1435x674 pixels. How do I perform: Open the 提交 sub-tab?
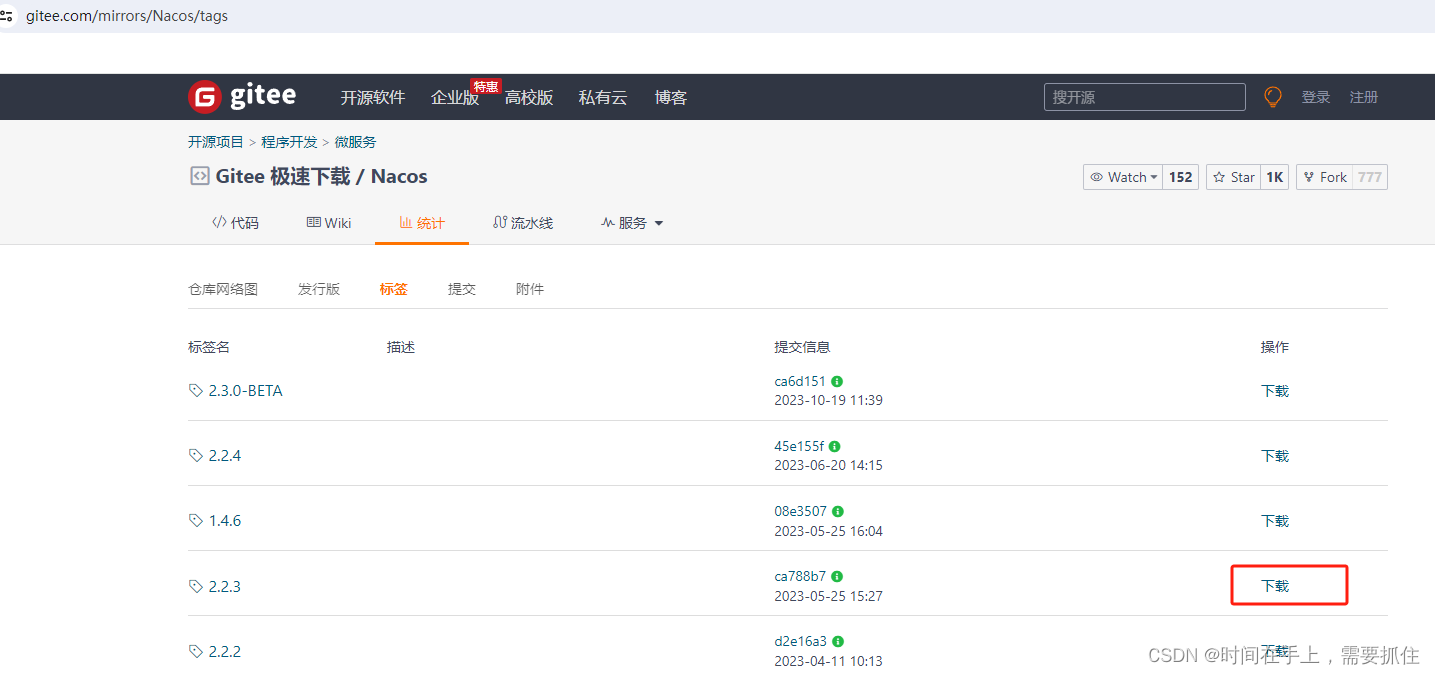click(462, 289)
